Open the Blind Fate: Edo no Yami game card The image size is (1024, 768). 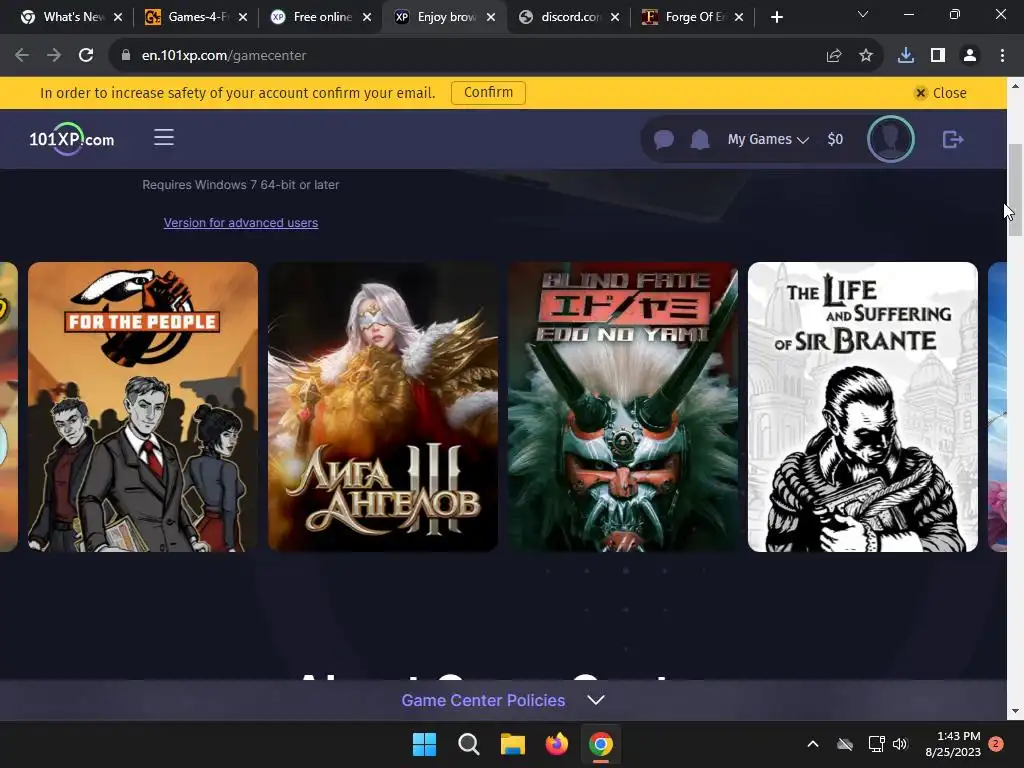[x=623, y=407]
